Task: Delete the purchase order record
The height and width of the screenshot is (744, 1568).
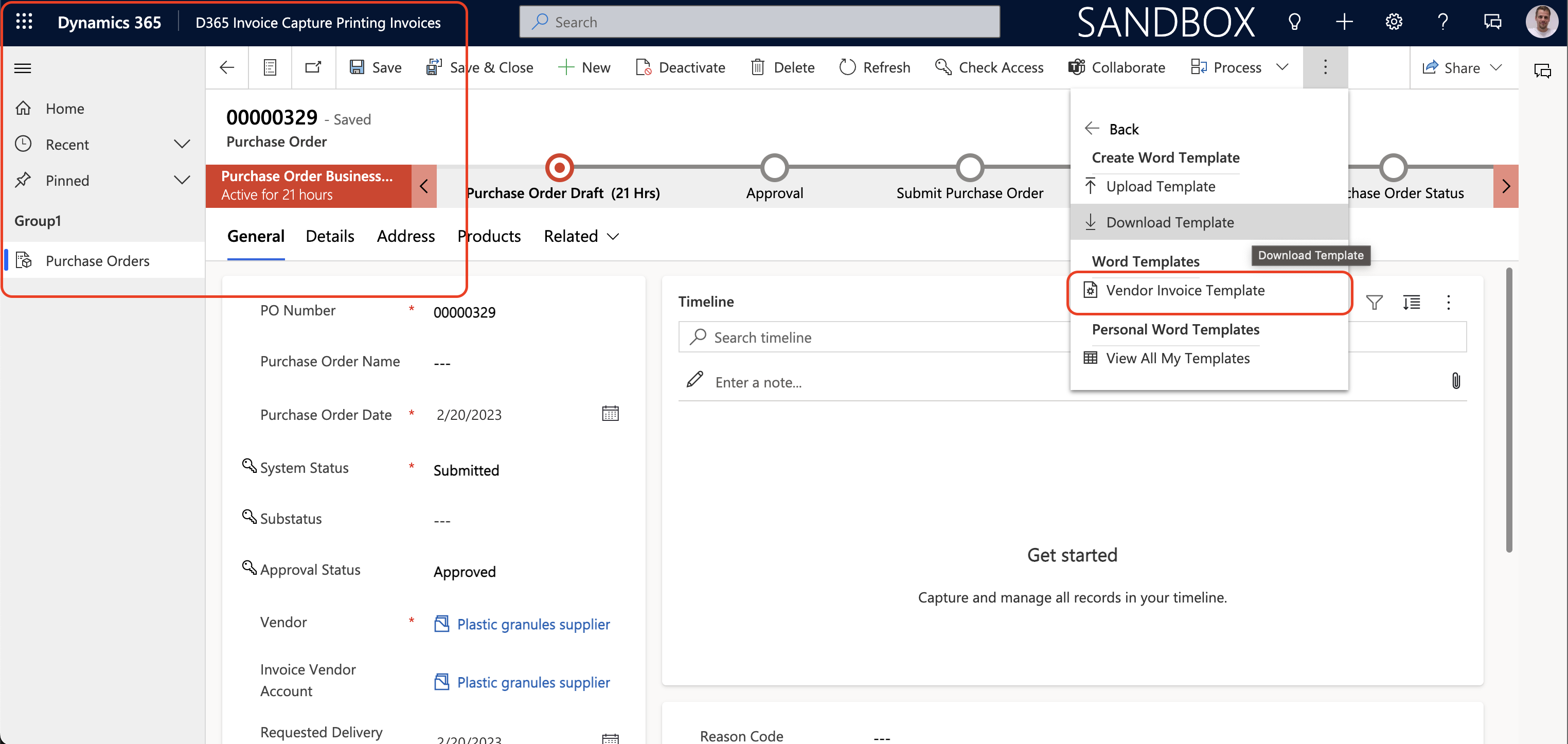Action: click(783, 67)
